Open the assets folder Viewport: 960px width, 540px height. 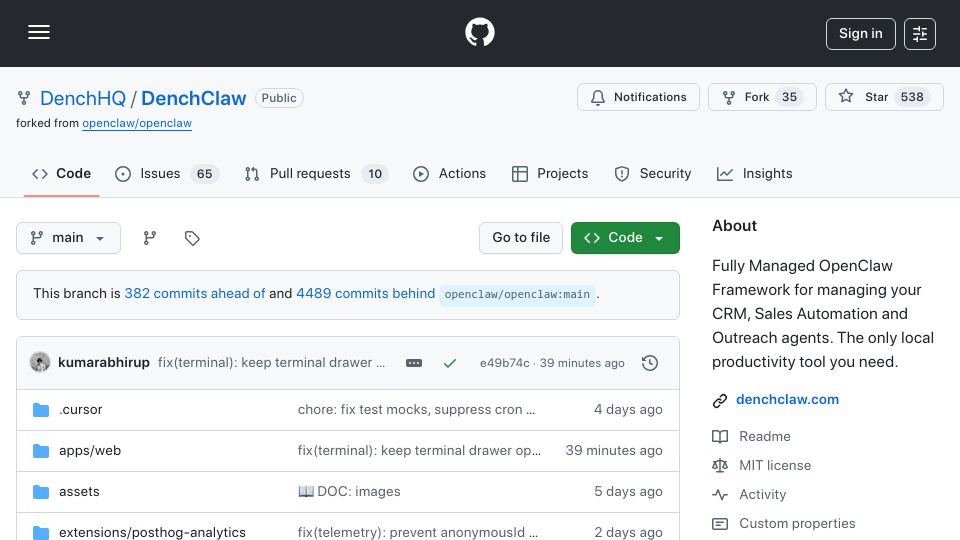(79, 492)
